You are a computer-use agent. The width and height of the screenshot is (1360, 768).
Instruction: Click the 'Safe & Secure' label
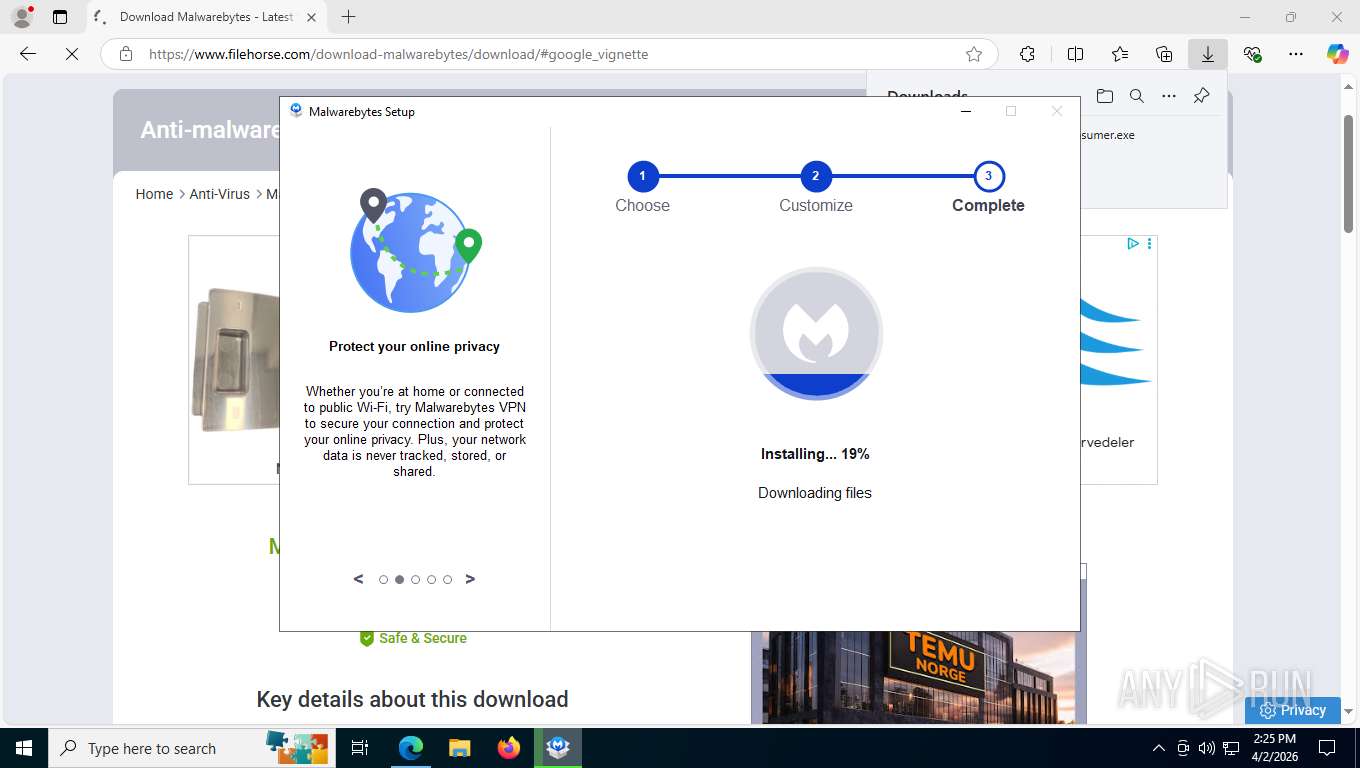(422, 638)
